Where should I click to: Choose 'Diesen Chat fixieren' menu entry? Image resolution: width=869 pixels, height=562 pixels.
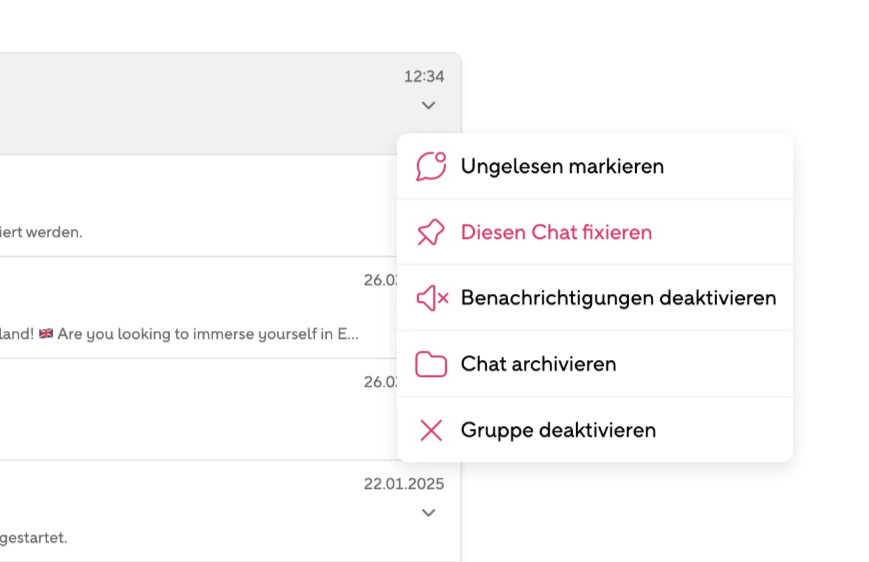tap(595, 232)
